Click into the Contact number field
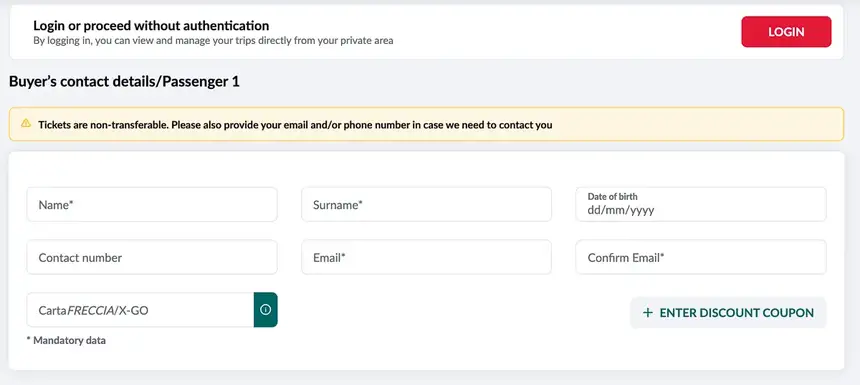Image resolution: width=860 pixels, height=385 pixels. (152, 257)
